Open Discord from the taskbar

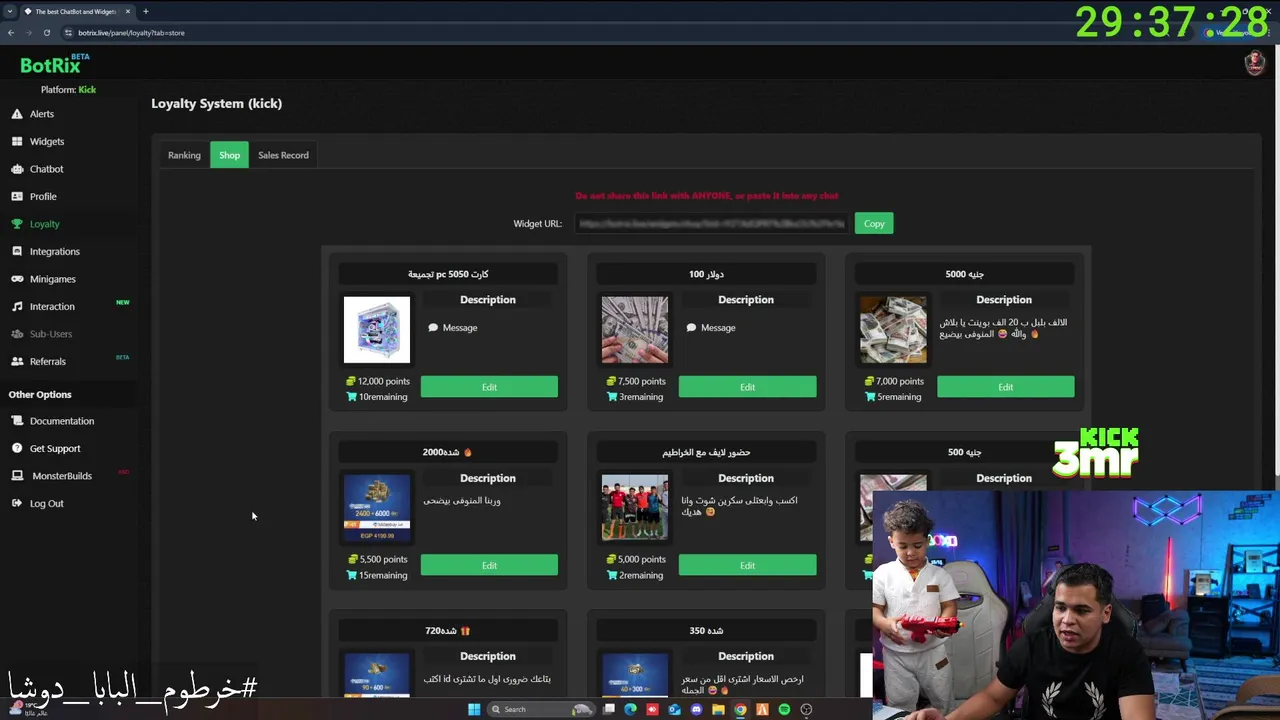(696, 709)
